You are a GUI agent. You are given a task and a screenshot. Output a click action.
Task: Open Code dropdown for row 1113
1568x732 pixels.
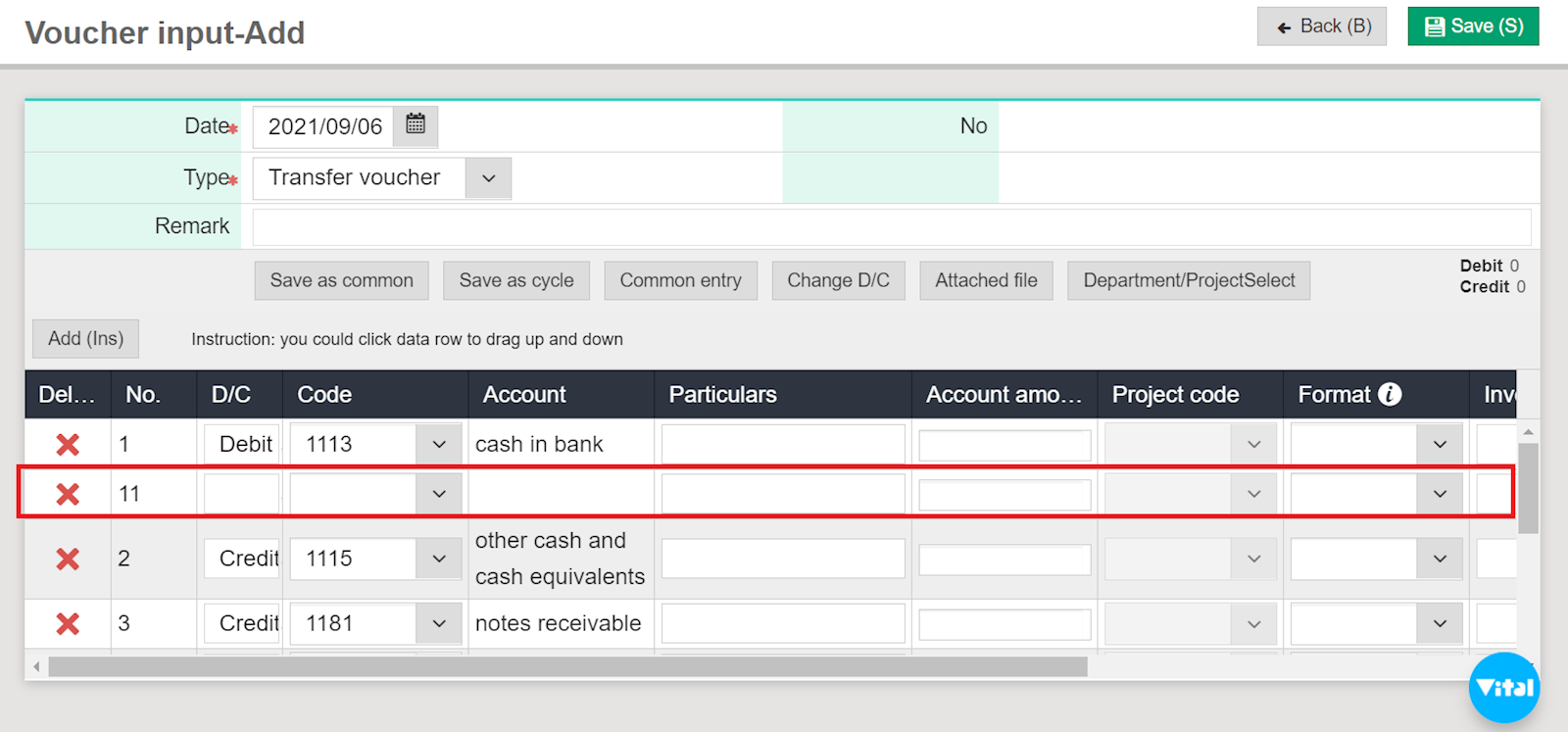tap(439, 445)
